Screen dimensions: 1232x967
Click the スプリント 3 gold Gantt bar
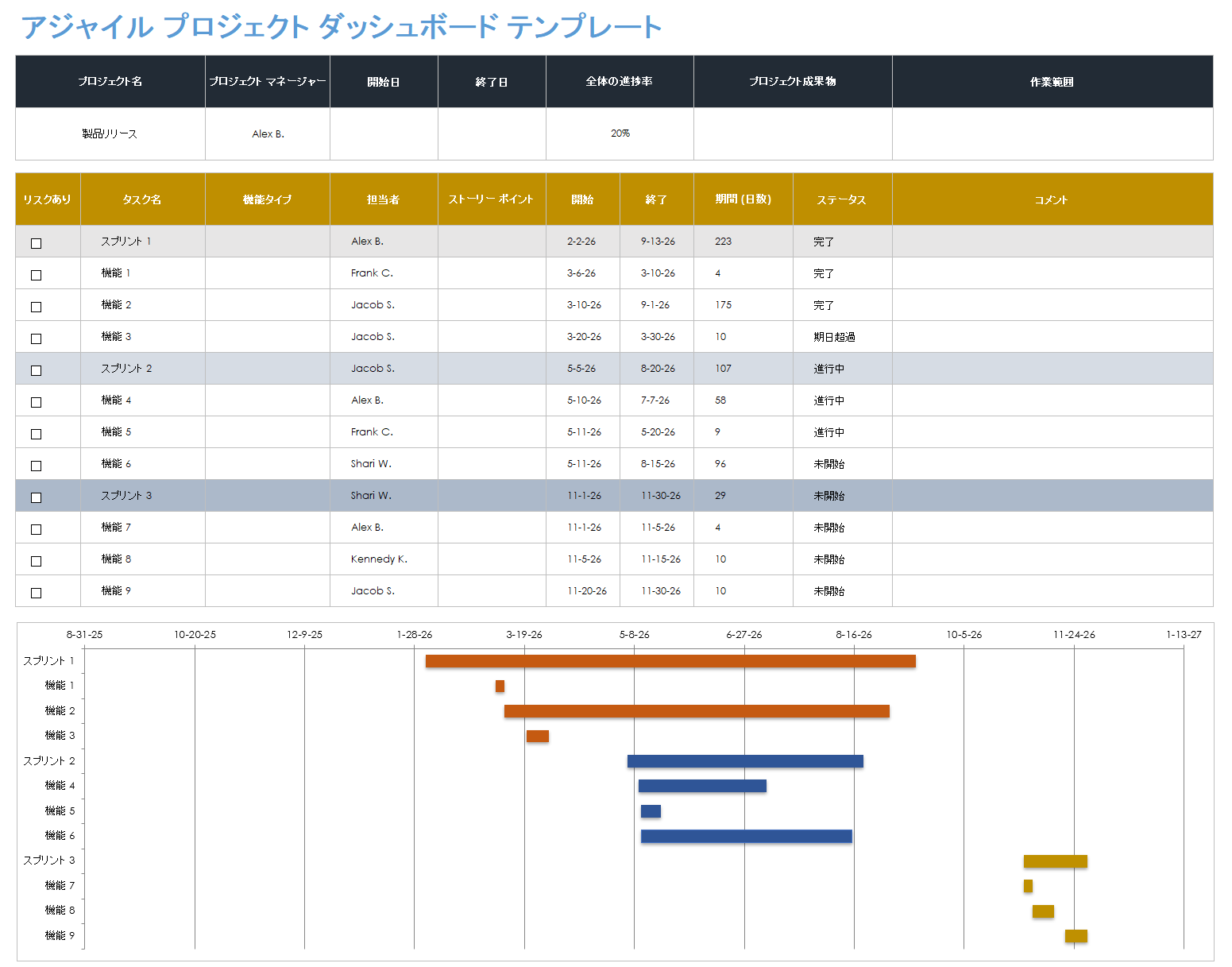(x=1056, y=861)
